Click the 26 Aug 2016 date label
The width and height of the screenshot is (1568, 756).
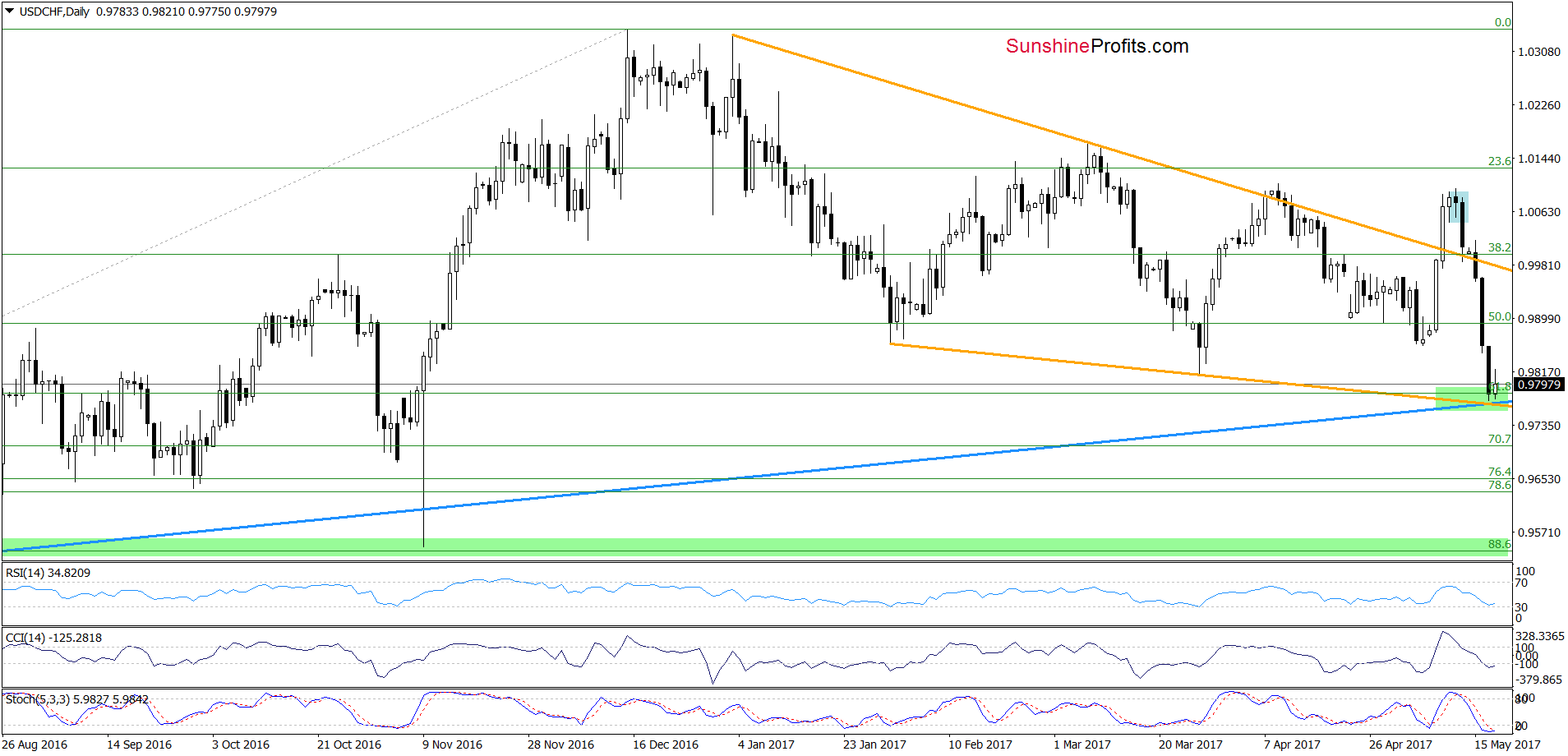point(35,744)
